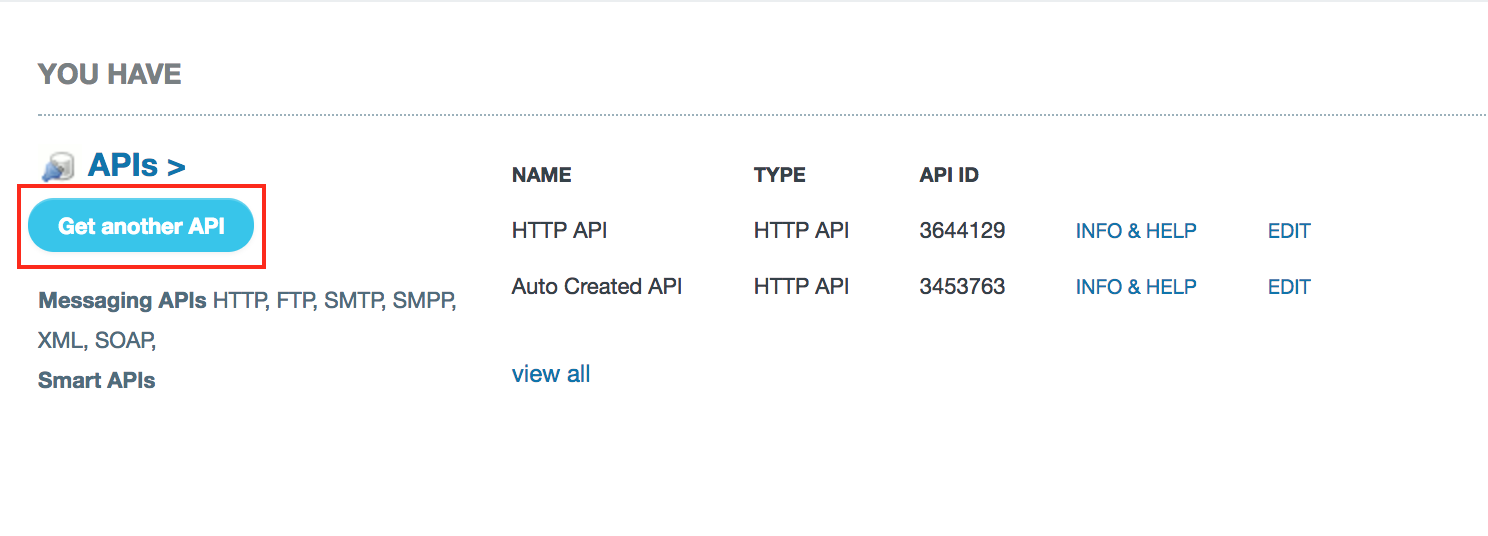Screen dimensions: 1488x536
Task: Open INFO & HELP for API 3644129
Action: [x=1136, y=231]
